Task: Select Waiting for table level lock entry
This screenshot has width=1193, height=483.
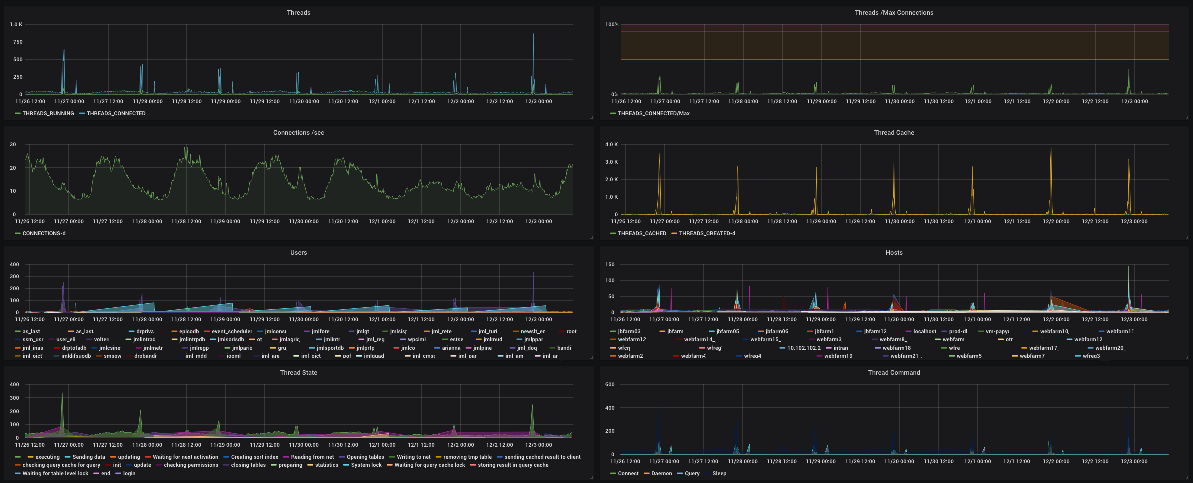Action: pyautogui.click(x=56, y=473)
